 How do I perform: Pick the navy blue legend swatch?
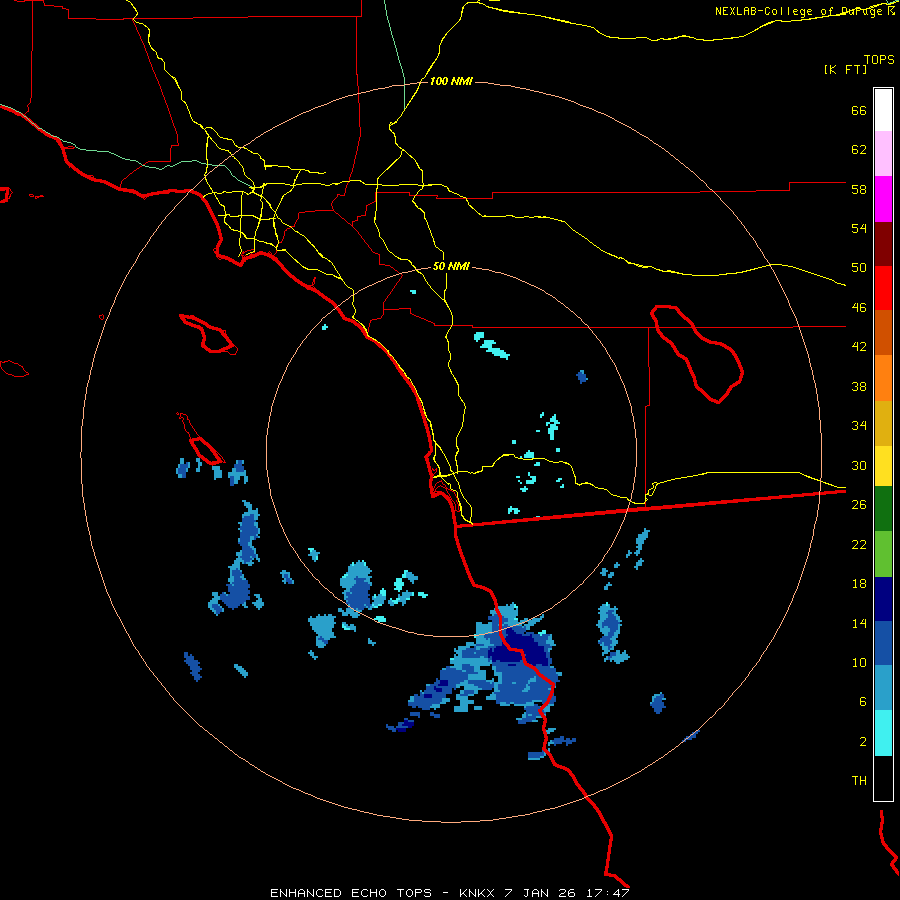(883, 599)
